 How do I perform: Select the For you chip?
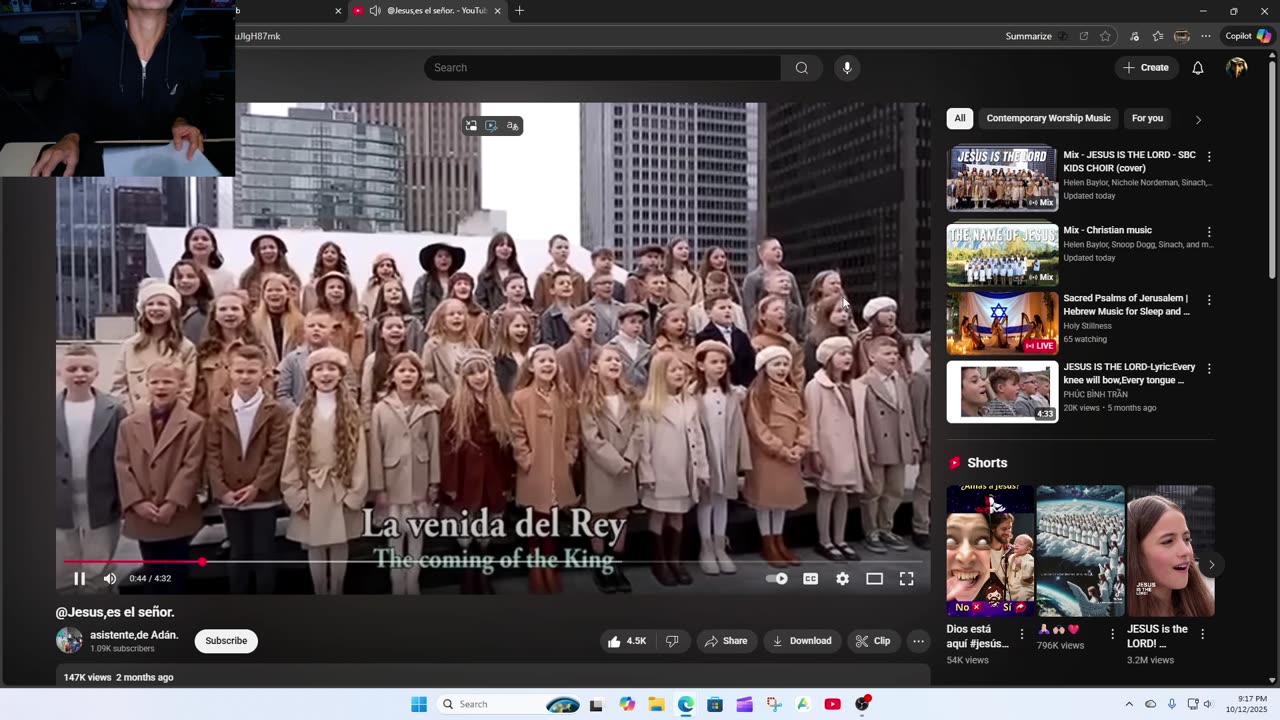1147,118
